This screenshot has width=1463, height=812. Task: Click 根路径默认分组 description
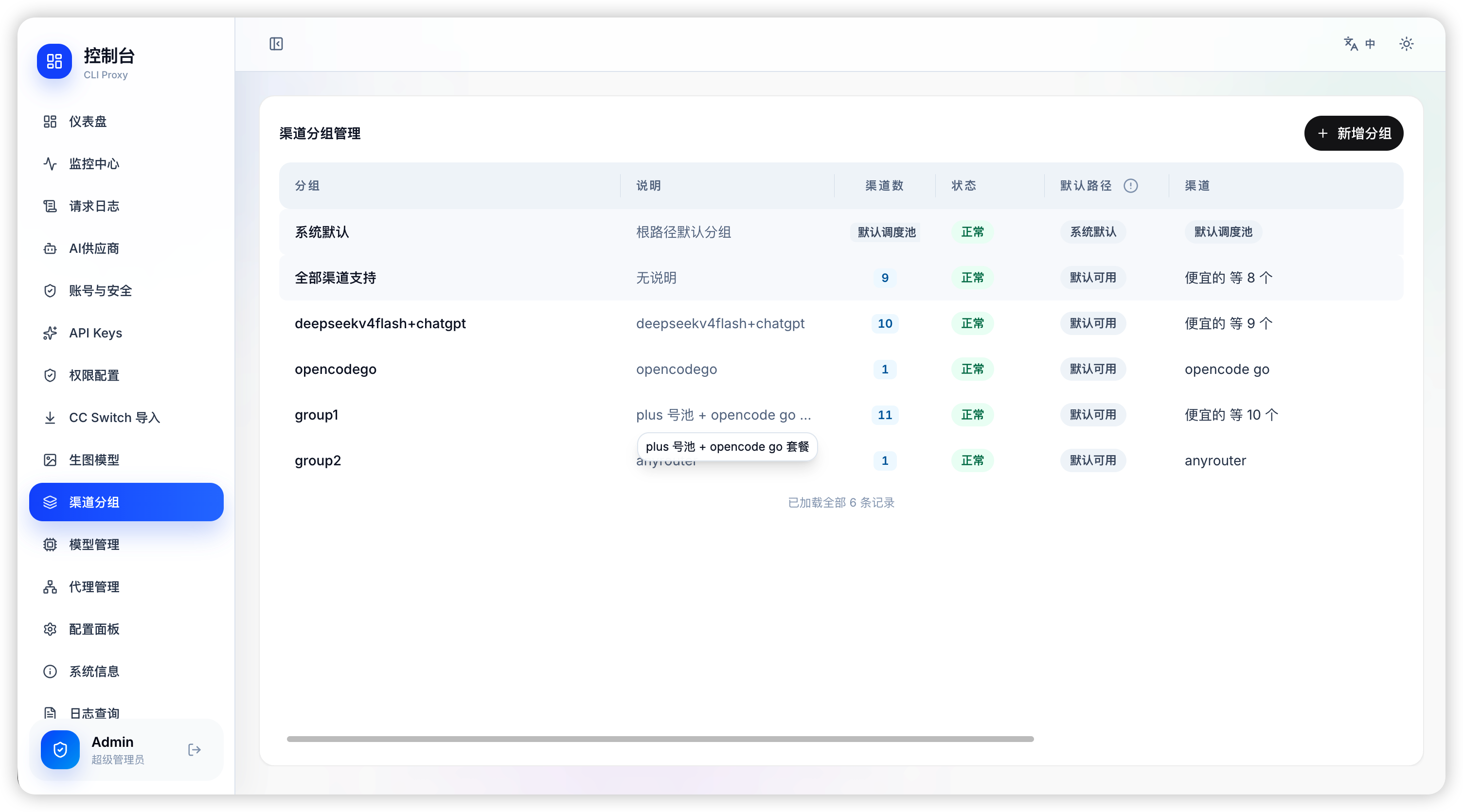(683, 231)
